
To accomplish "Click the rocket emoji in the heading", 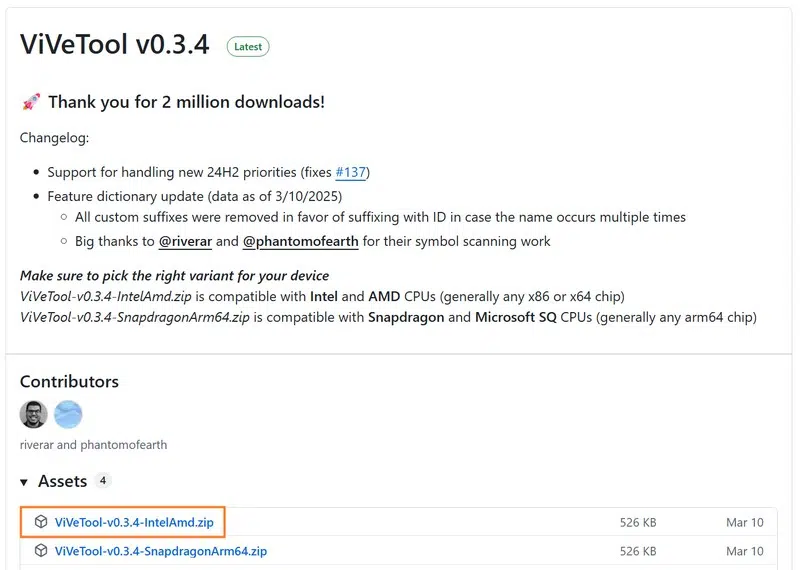I will (x=30, y=102).
